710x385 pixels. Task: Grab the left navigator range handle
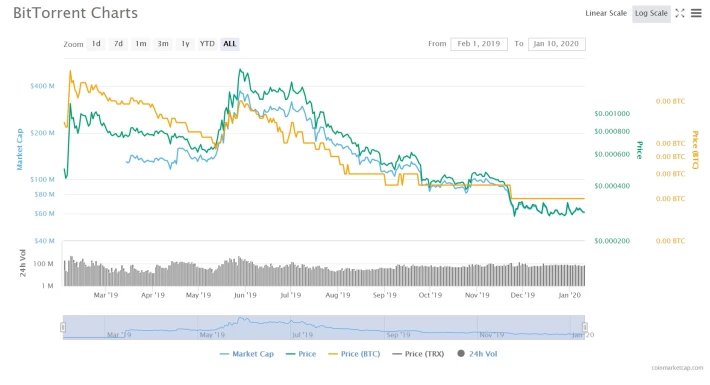click(x=63, y=327)
